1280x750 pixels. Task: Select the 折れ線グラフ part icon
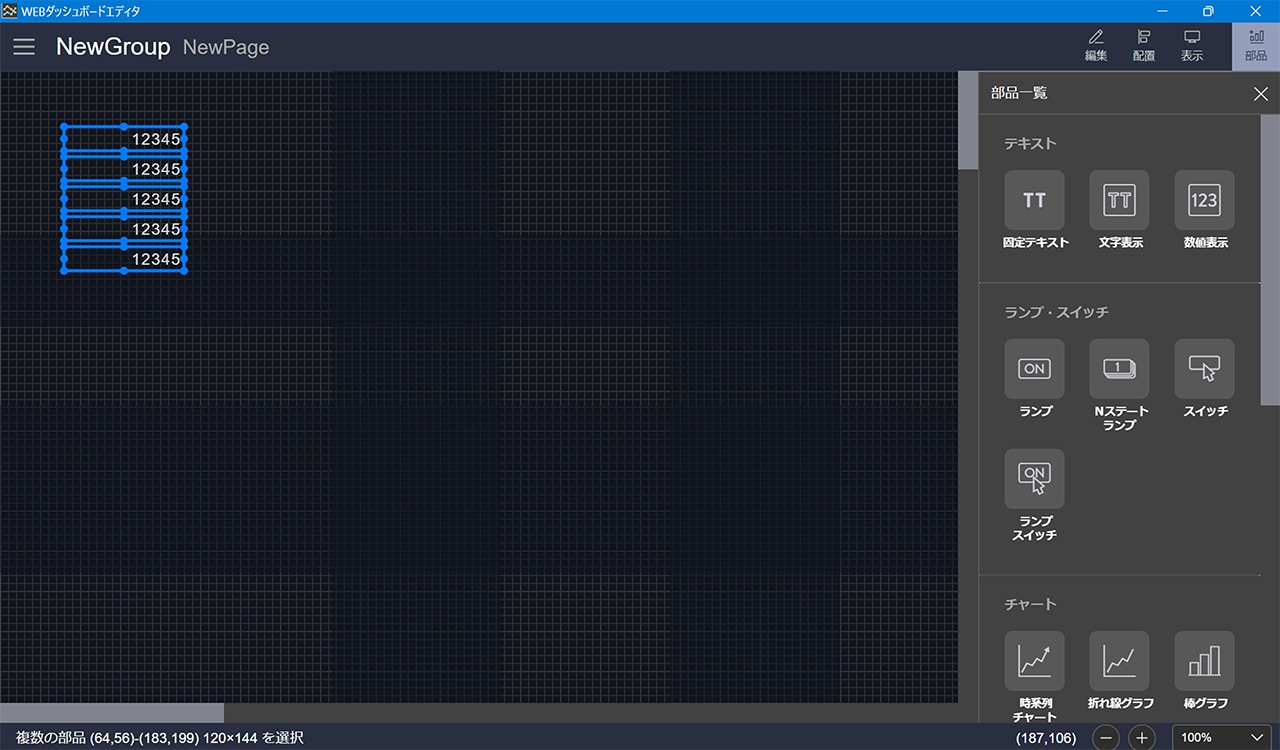pyautogui.click(x=1119, y=661)
